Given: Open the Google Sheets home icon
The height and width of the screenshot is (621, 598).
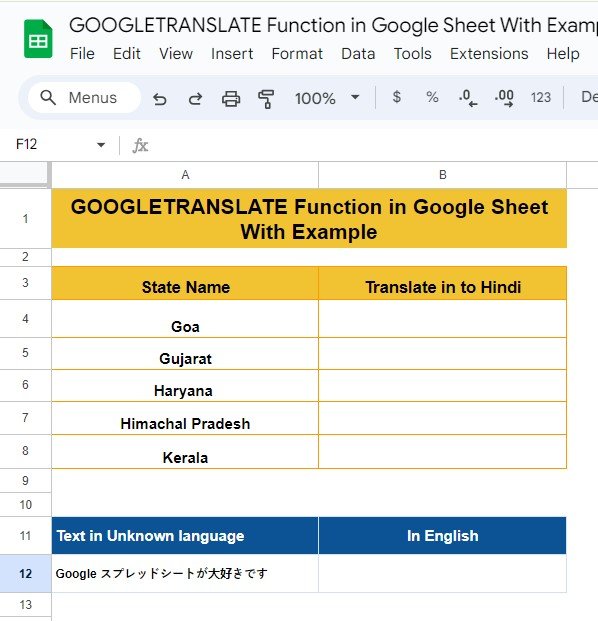Looking at the screenshot, I should pos(38,39).
